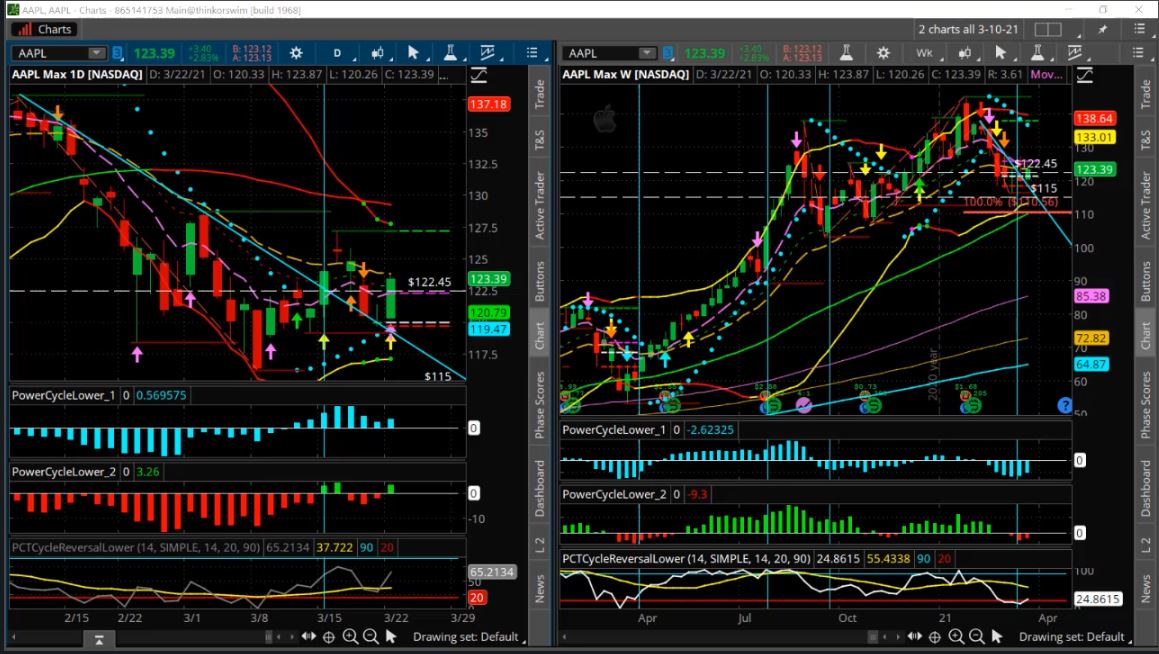Open the Trade side tab of the right chart

click(1146, 94)
